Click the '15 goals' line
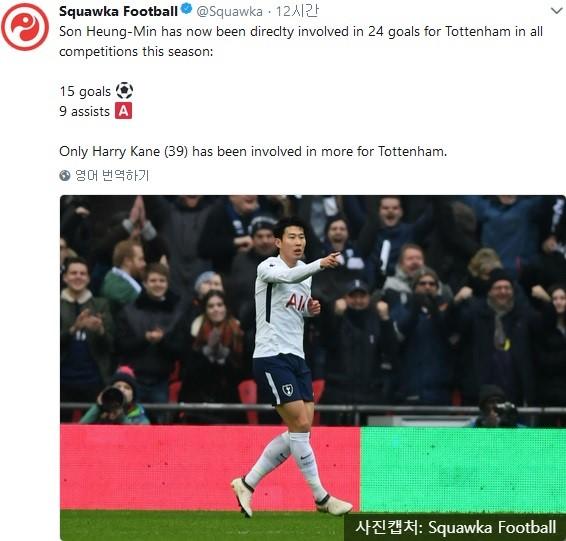The width and height of the screenshot is (566, 541). click(x=85, y=91)
